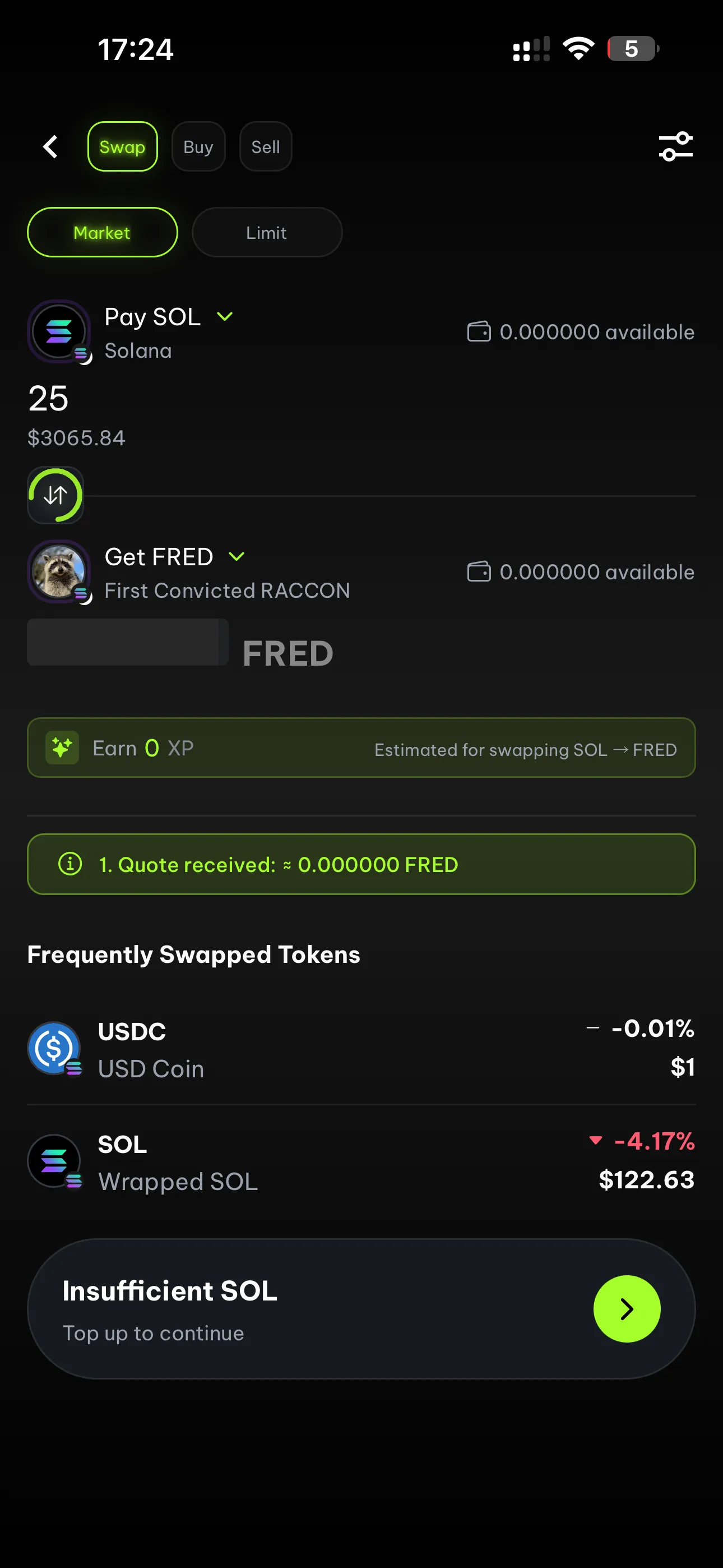Tap the Pay SOL wallet balance icon

479,332
